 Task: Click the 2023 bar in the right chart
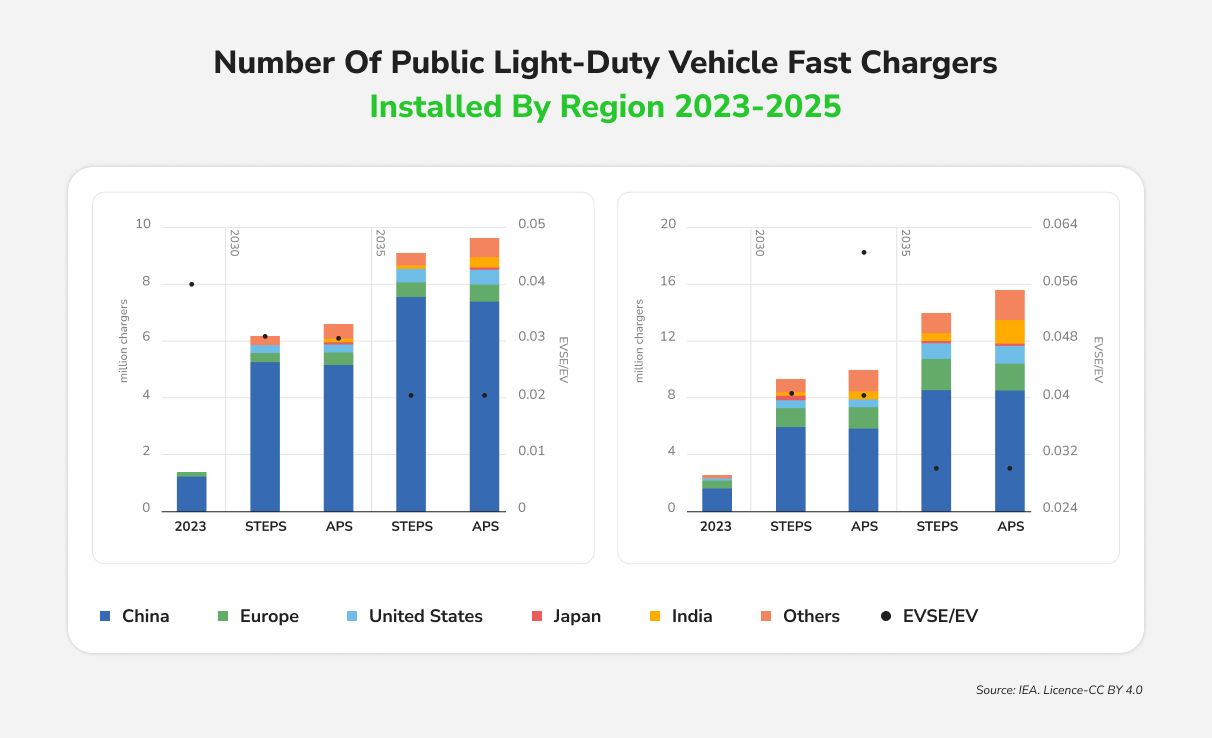click(716, 493)
